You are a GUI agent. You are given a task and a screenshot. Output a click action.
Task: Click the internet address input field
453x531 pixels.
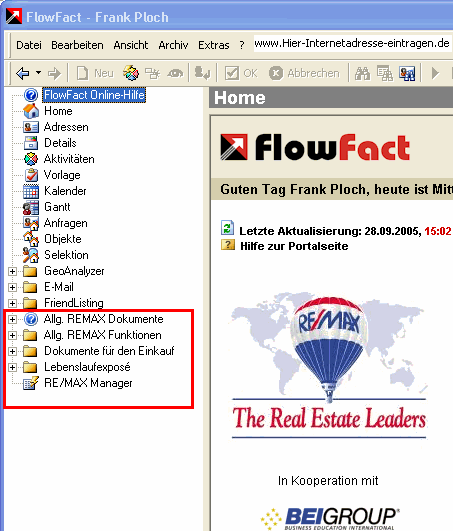coord(352,43)
